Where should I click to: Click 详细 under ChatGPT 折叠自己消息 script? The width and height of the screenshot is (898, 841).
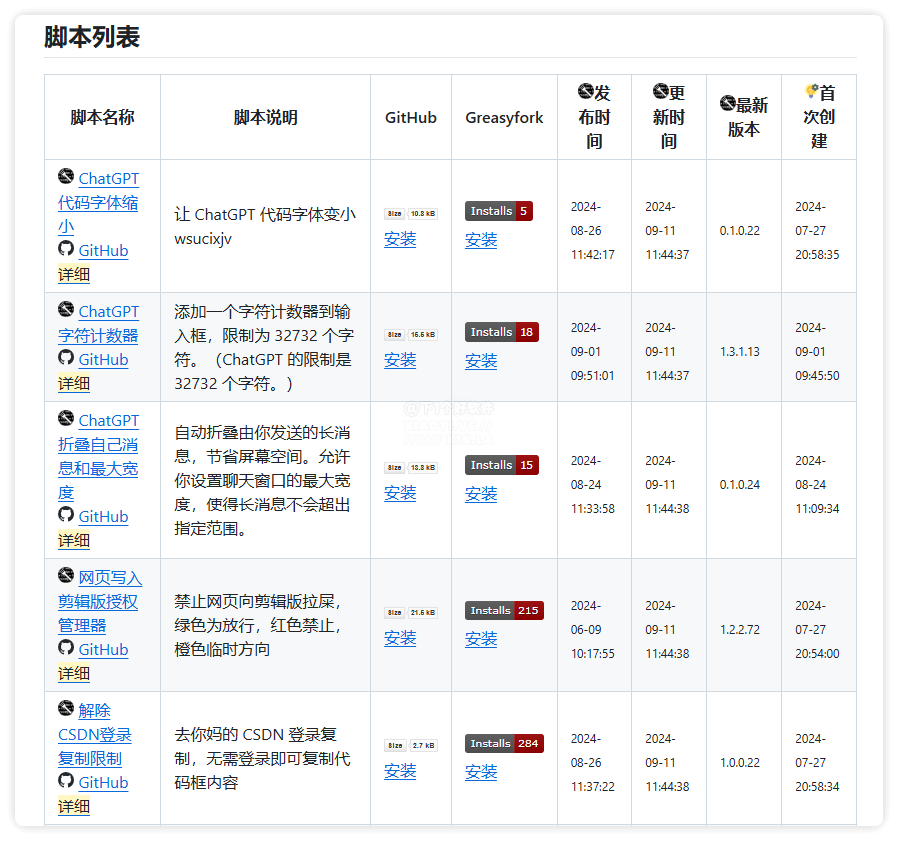coord(74,540)
